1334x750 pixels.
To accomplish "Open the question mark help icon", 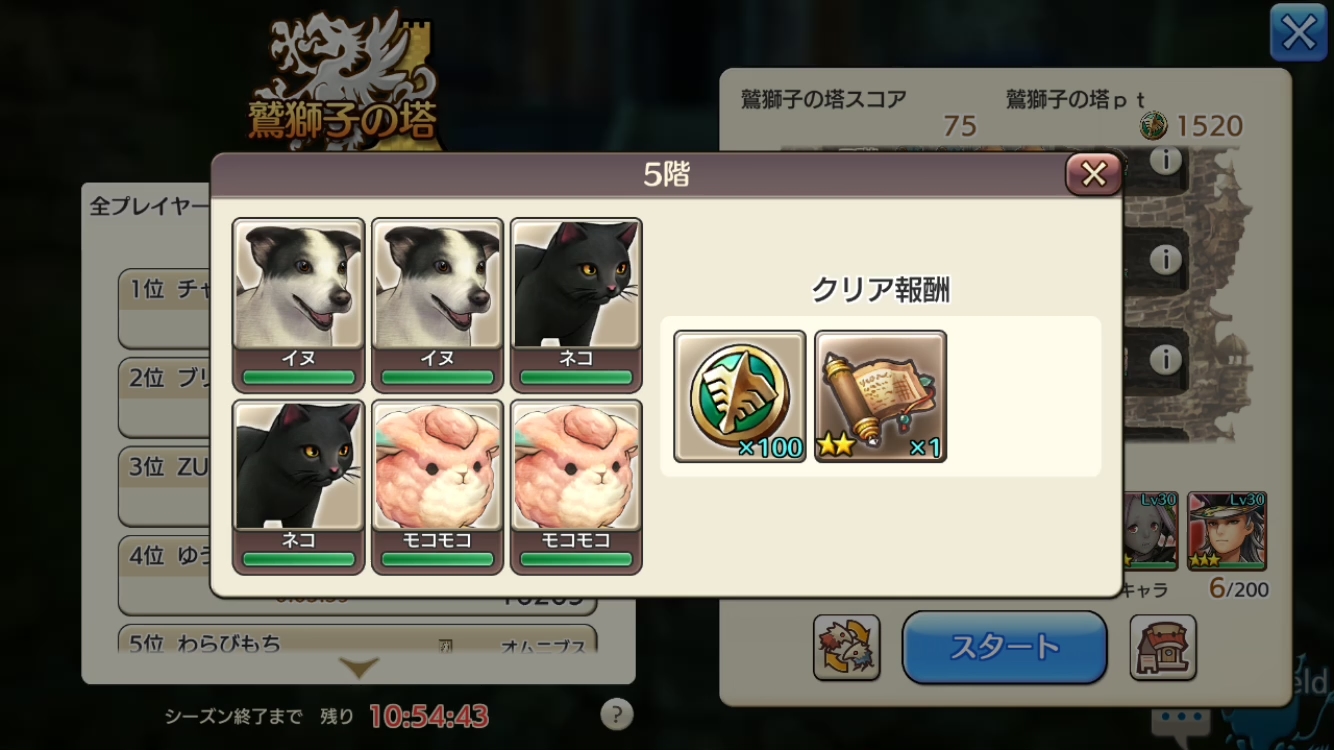I will [617, 715].
